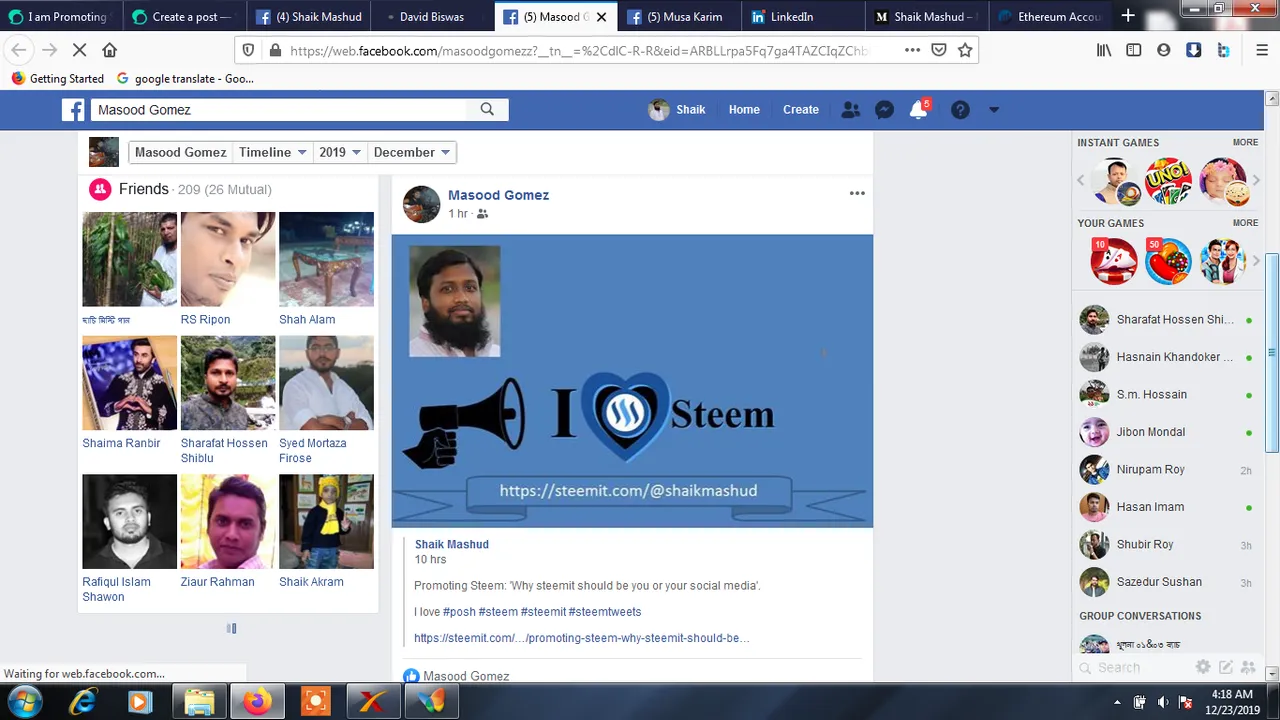Click Facebook search input field
Image resolution: width=1280 pixels, height=720 pixels.
pos(279,110)
